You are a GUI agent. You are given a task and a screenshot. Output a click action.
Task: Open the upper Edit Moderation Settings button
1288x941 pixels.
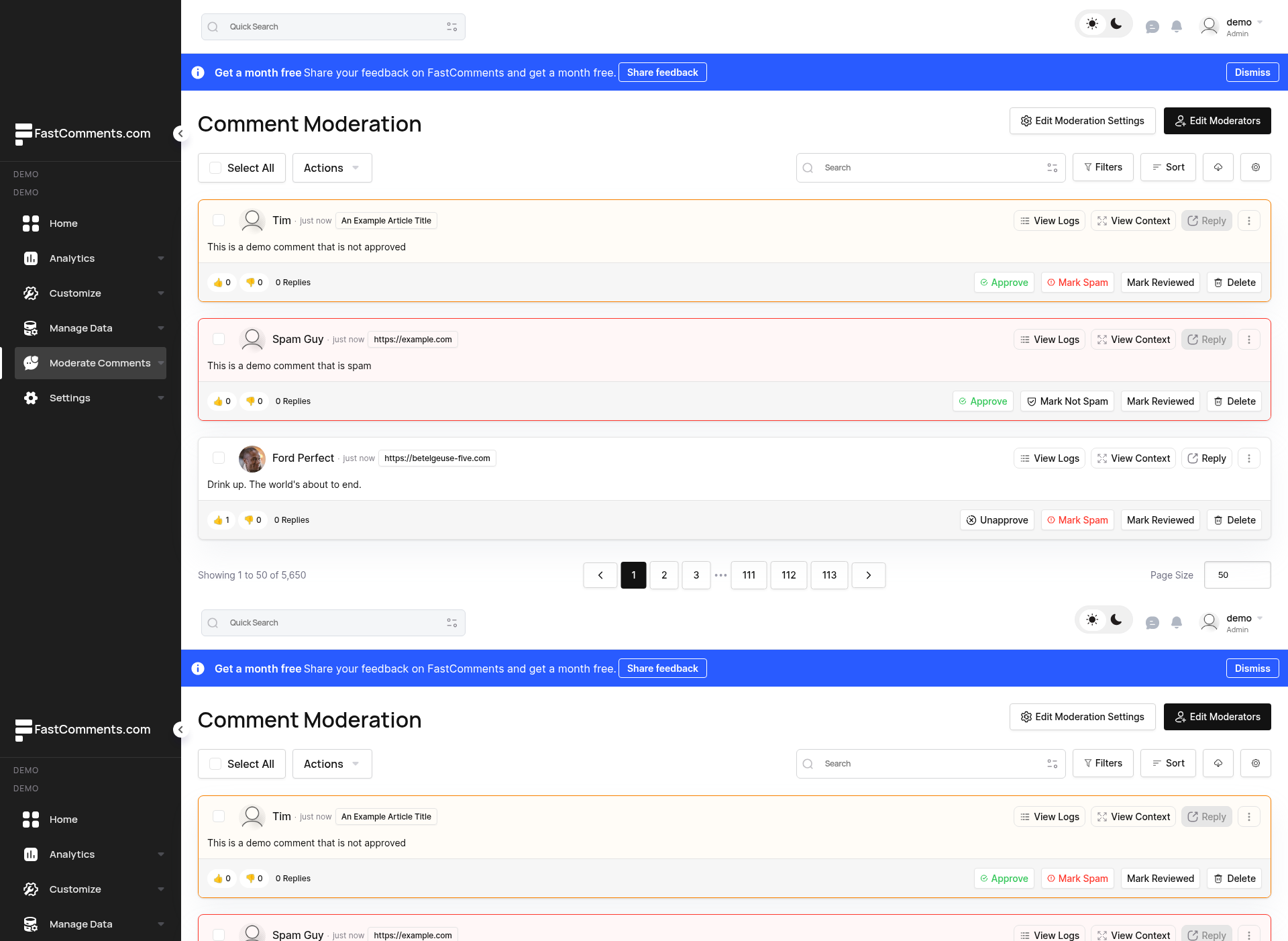coord(1083,121)
